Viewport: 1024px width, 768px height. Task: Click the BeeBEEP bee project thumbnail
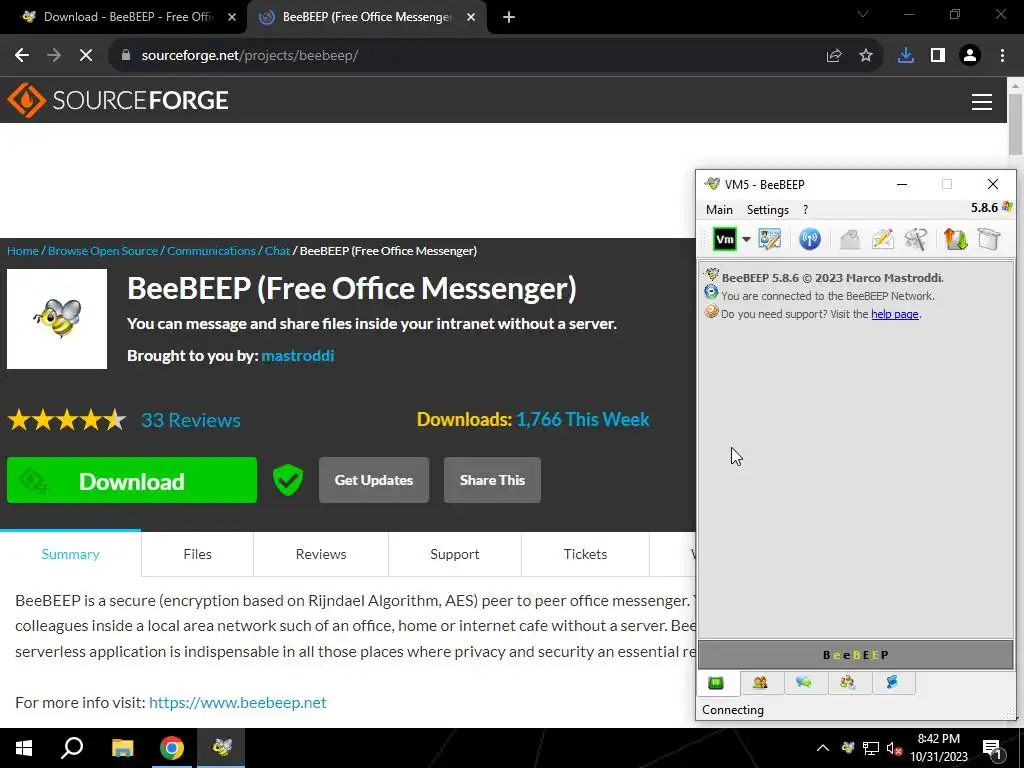[57, 319]
